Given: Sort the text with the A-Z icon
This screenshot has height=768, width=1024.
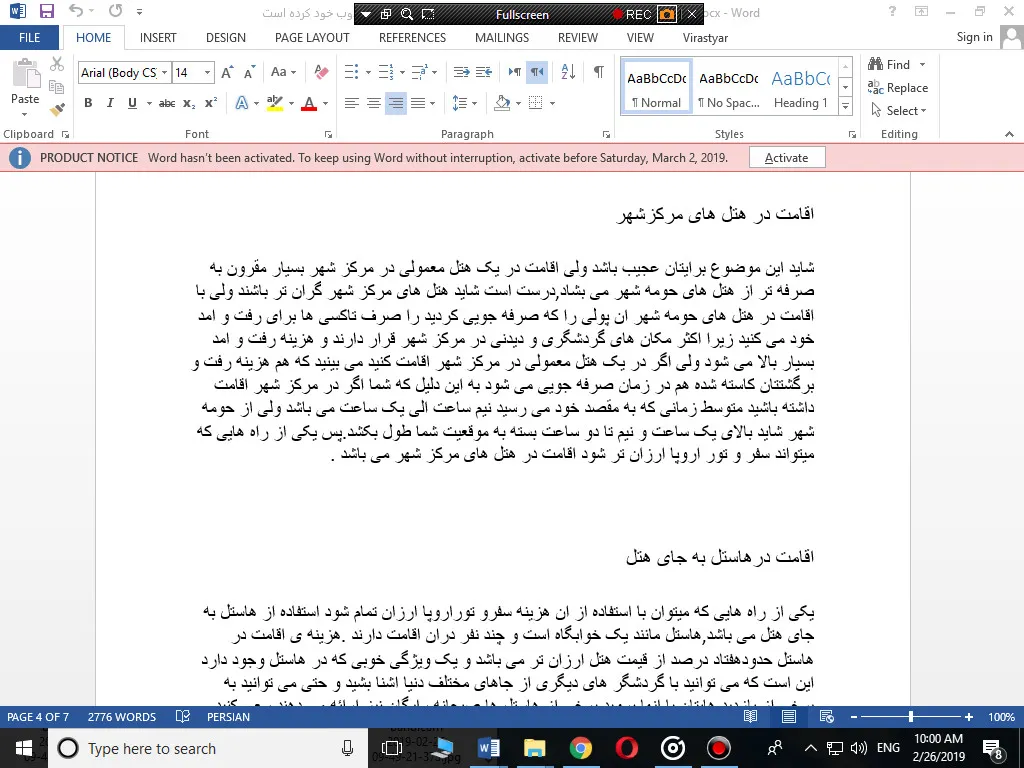Looking at the screenshot, I should click(568, 72).
